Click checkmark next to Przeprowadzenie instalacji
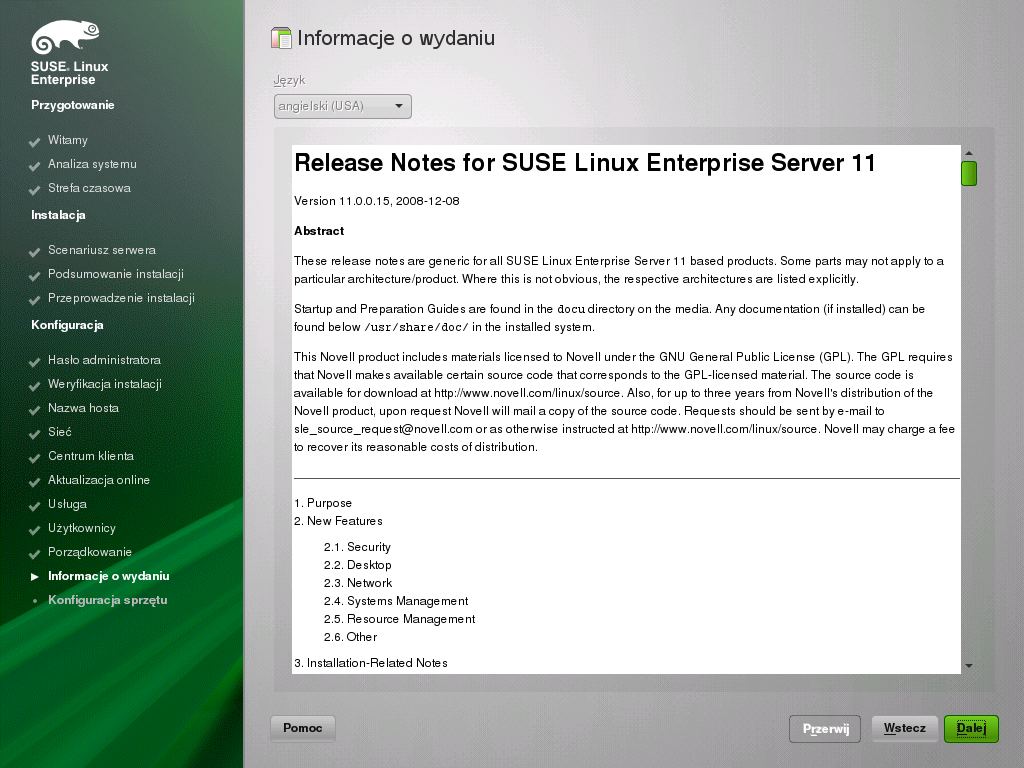Screen dimensions: 1024x768 pyautogui.click(x=35, y=300)
